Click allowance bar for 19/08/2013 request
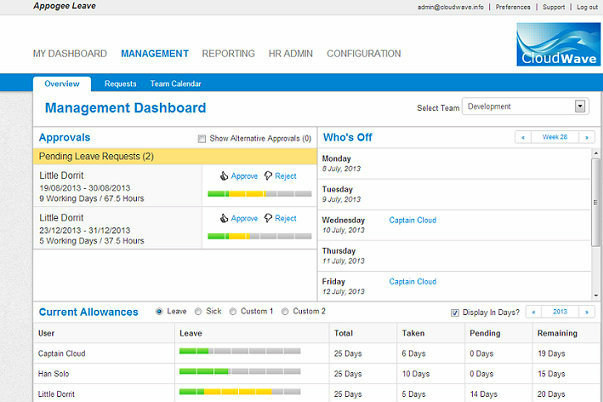Image resolution: width=603 pixels, height=402 pixels. tap(260, 194)
